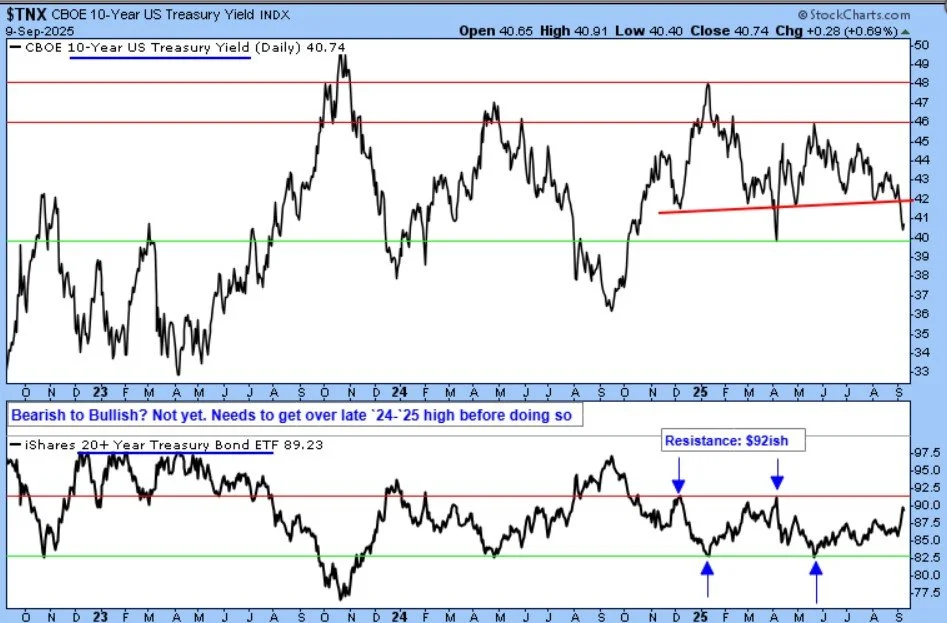
Task: Click the 37 label on the yield axis
Action: tap(921, 295)
